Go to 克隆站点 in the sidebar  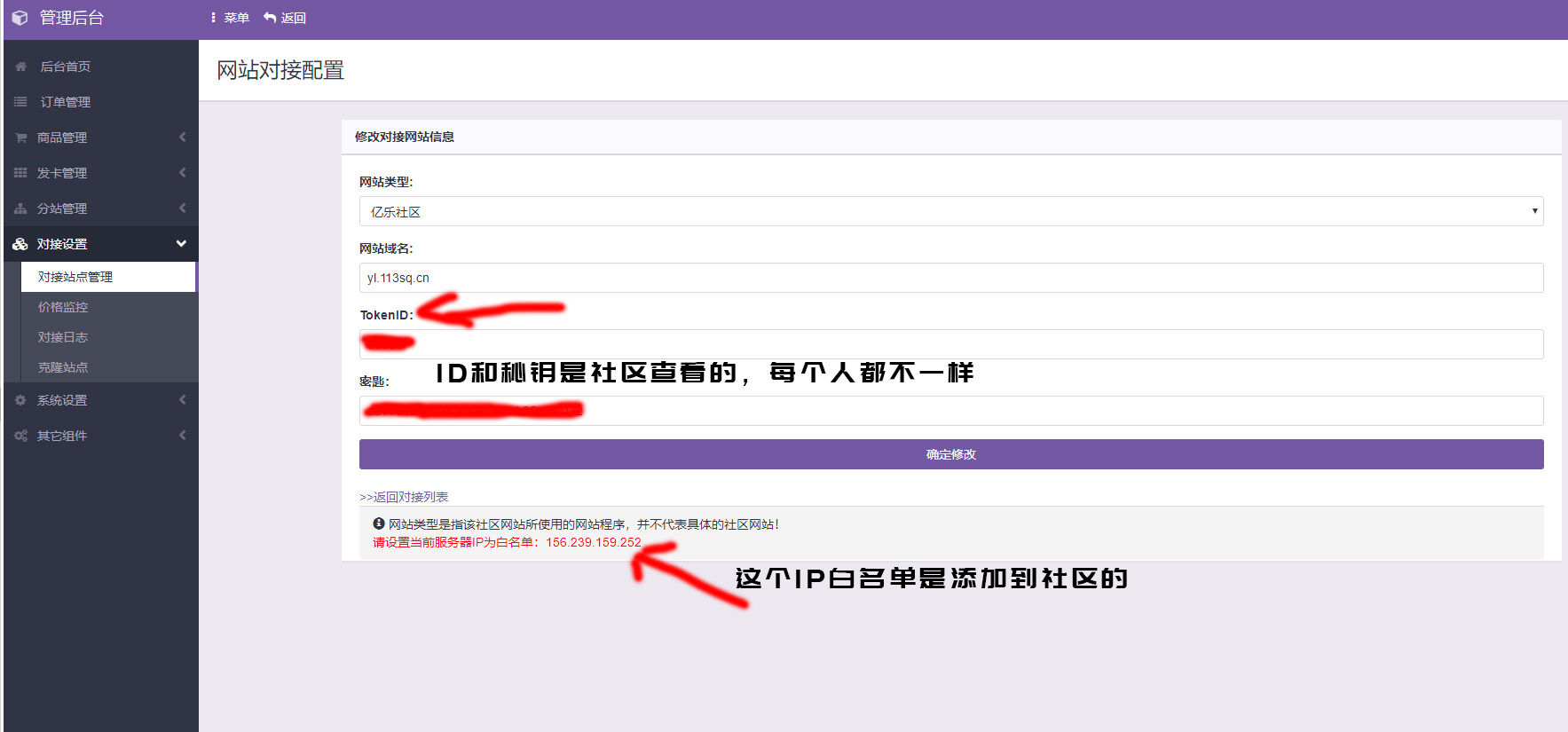pos(63,367)
